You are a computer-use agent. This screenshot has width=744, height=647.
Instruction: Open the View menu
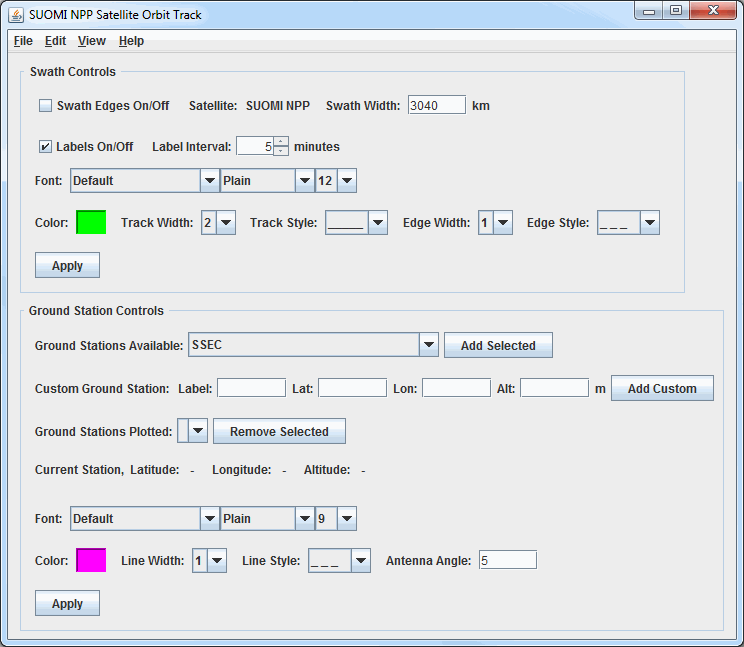coord(92,41)
